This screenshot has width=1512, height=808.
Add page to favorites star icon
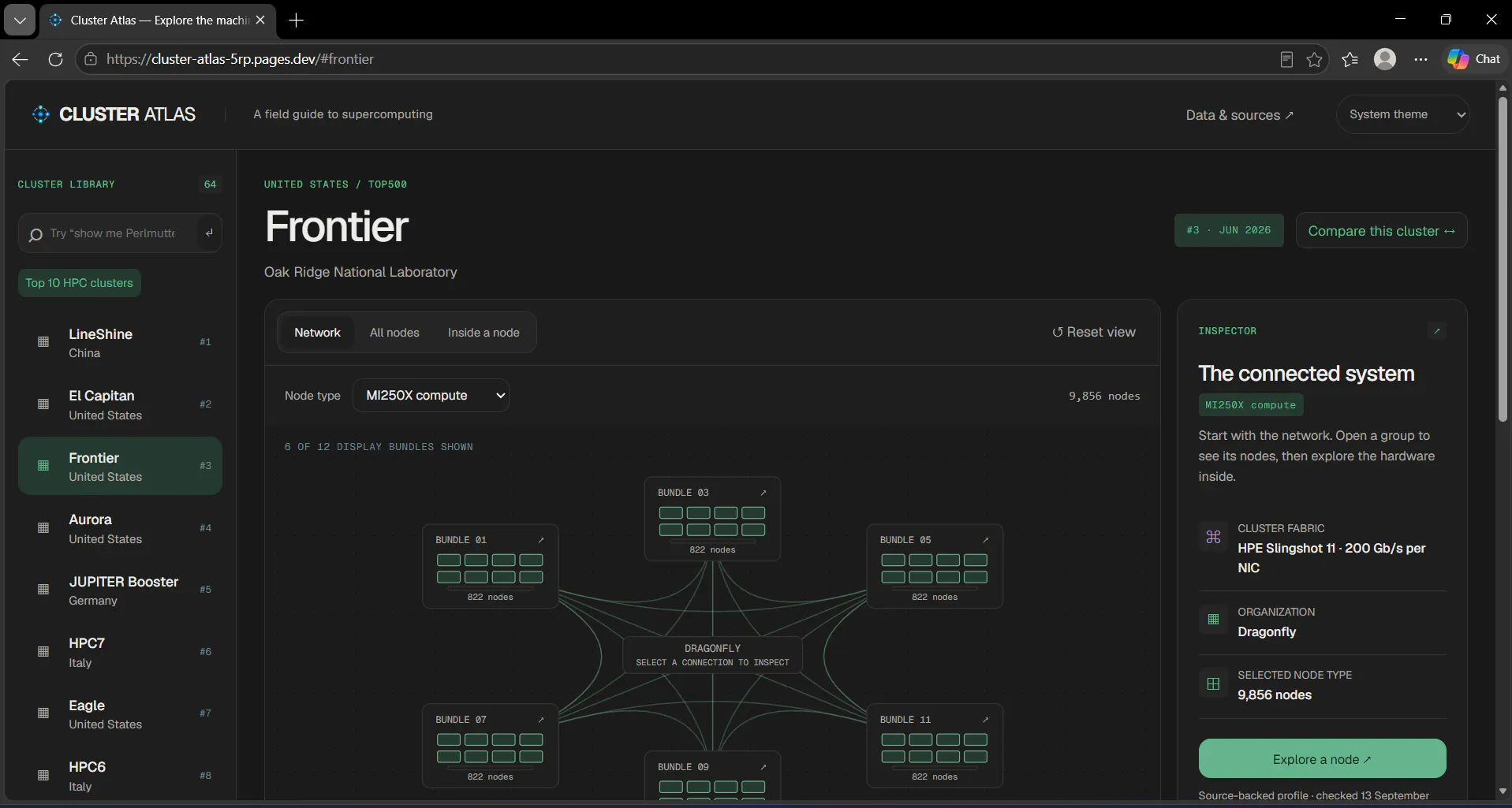click(1314, 59)
